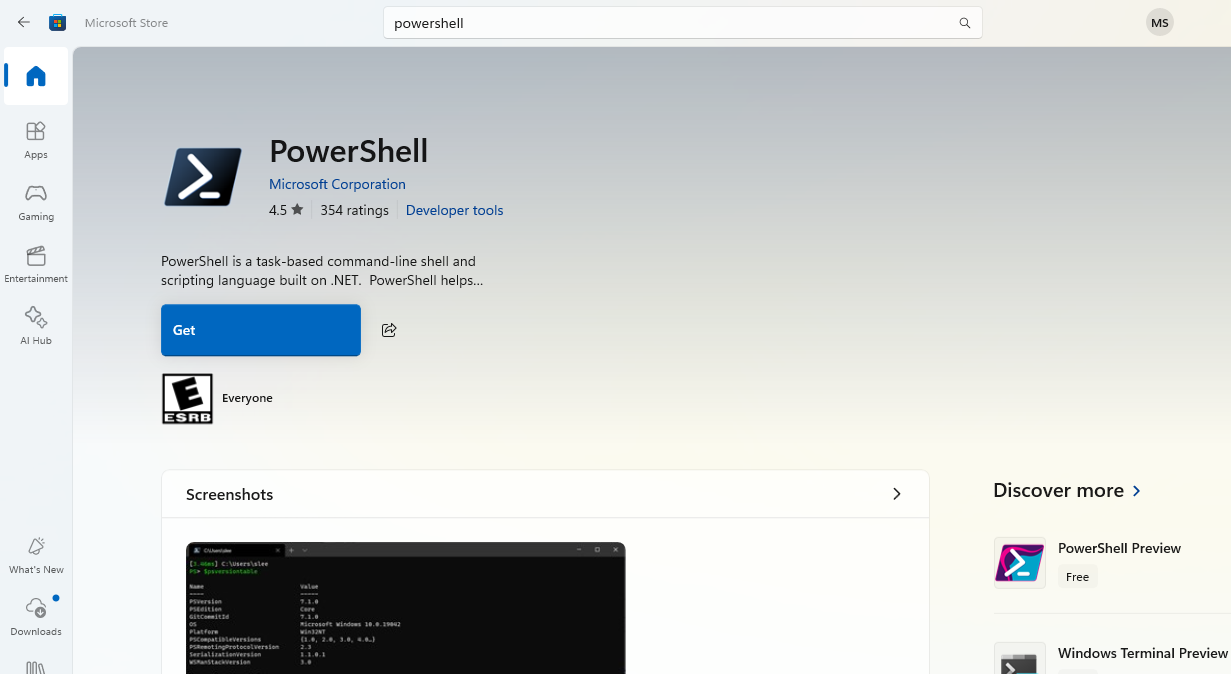Image resolution: width=1231 pixels, height=674 pixels.
Task: Check the Downloads queue
Action: pyautogui.click(x=35, y=618)
